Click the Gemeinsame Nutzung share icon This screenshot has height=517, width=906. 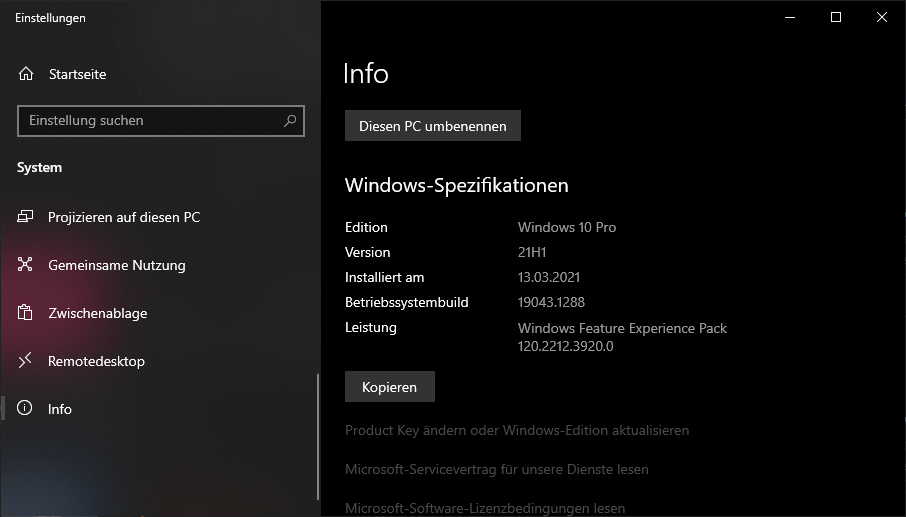tap(25, 265)
